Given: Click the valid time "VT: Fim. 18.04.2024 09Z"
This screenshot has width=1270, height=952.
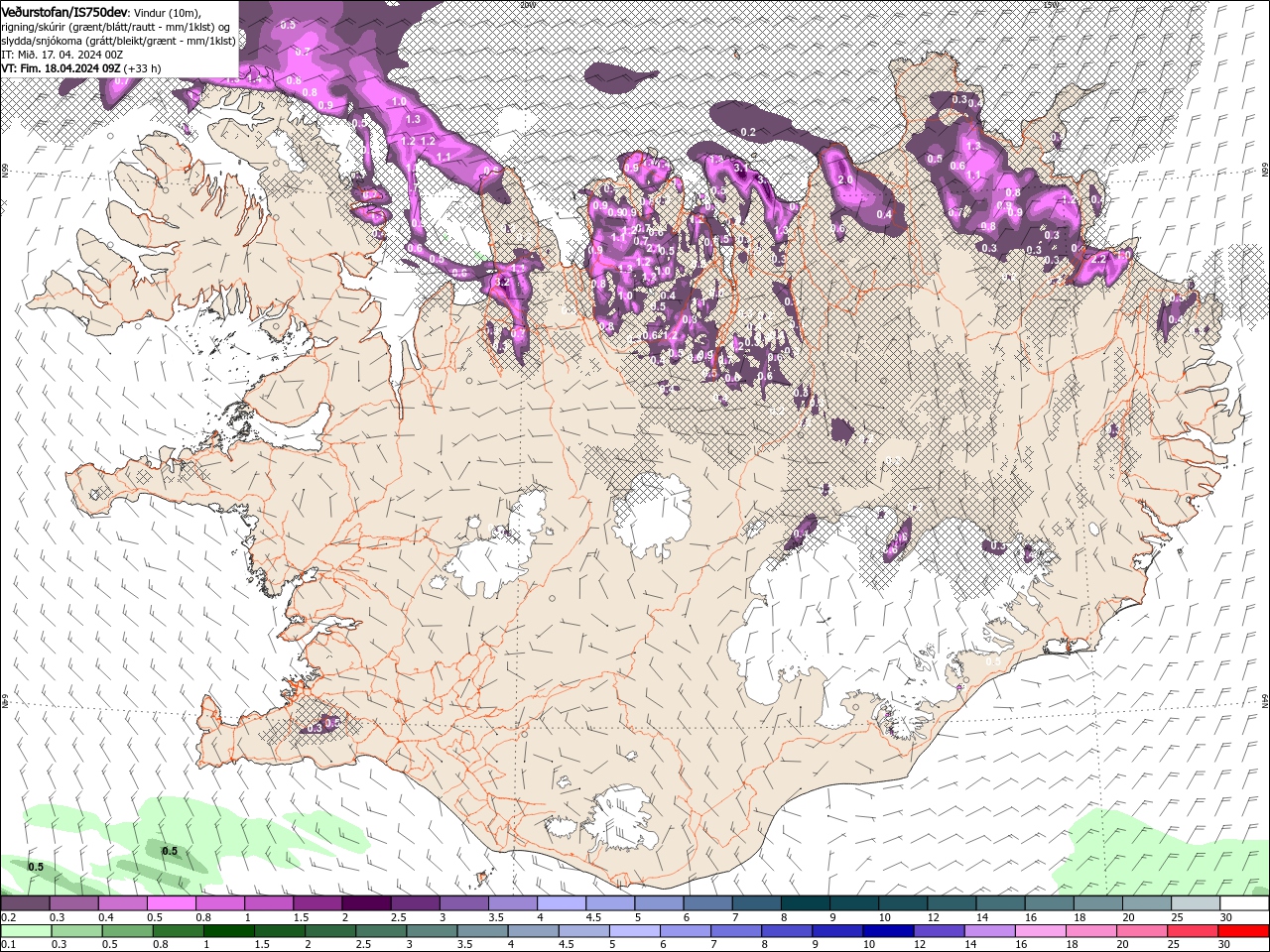Looking at the screenshot, I should pyautogui.click(x=61, y=68).
